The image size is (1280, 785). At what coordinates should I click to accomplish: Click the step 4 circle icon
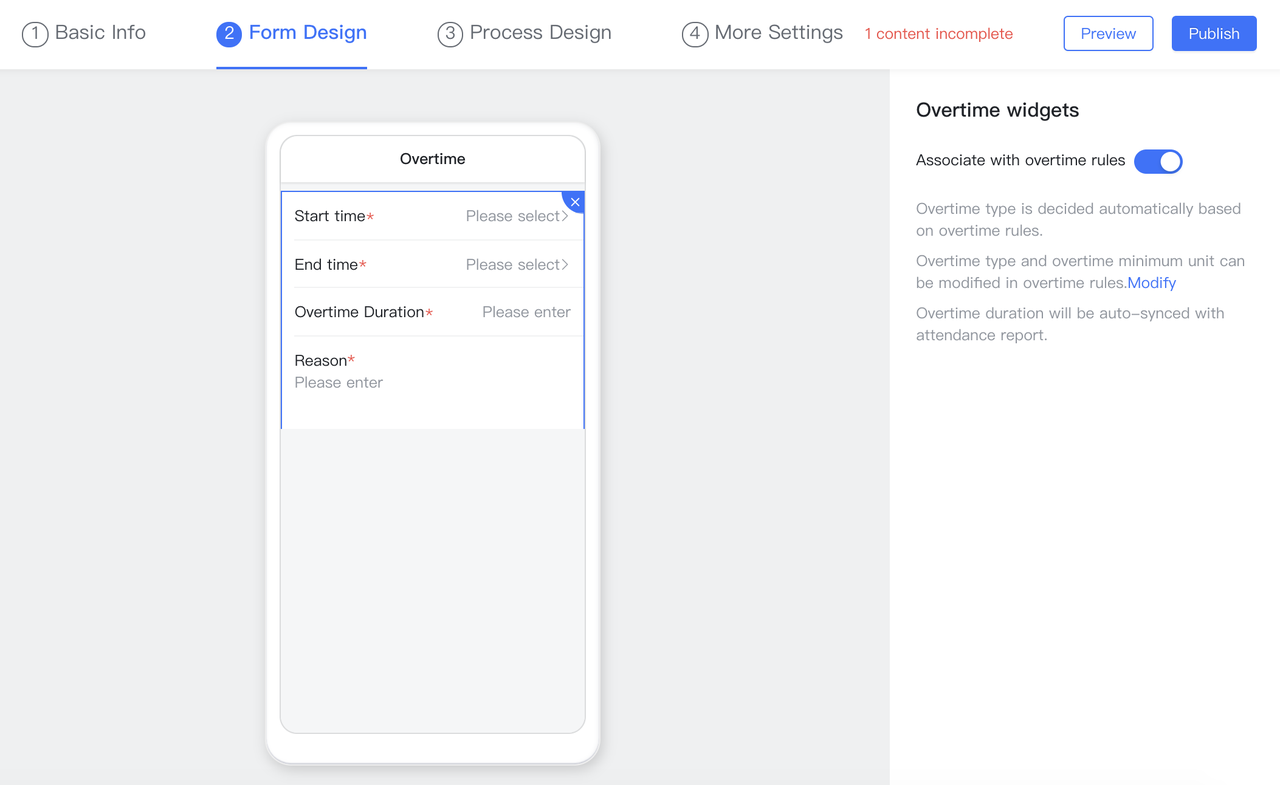tap(694, 34)
